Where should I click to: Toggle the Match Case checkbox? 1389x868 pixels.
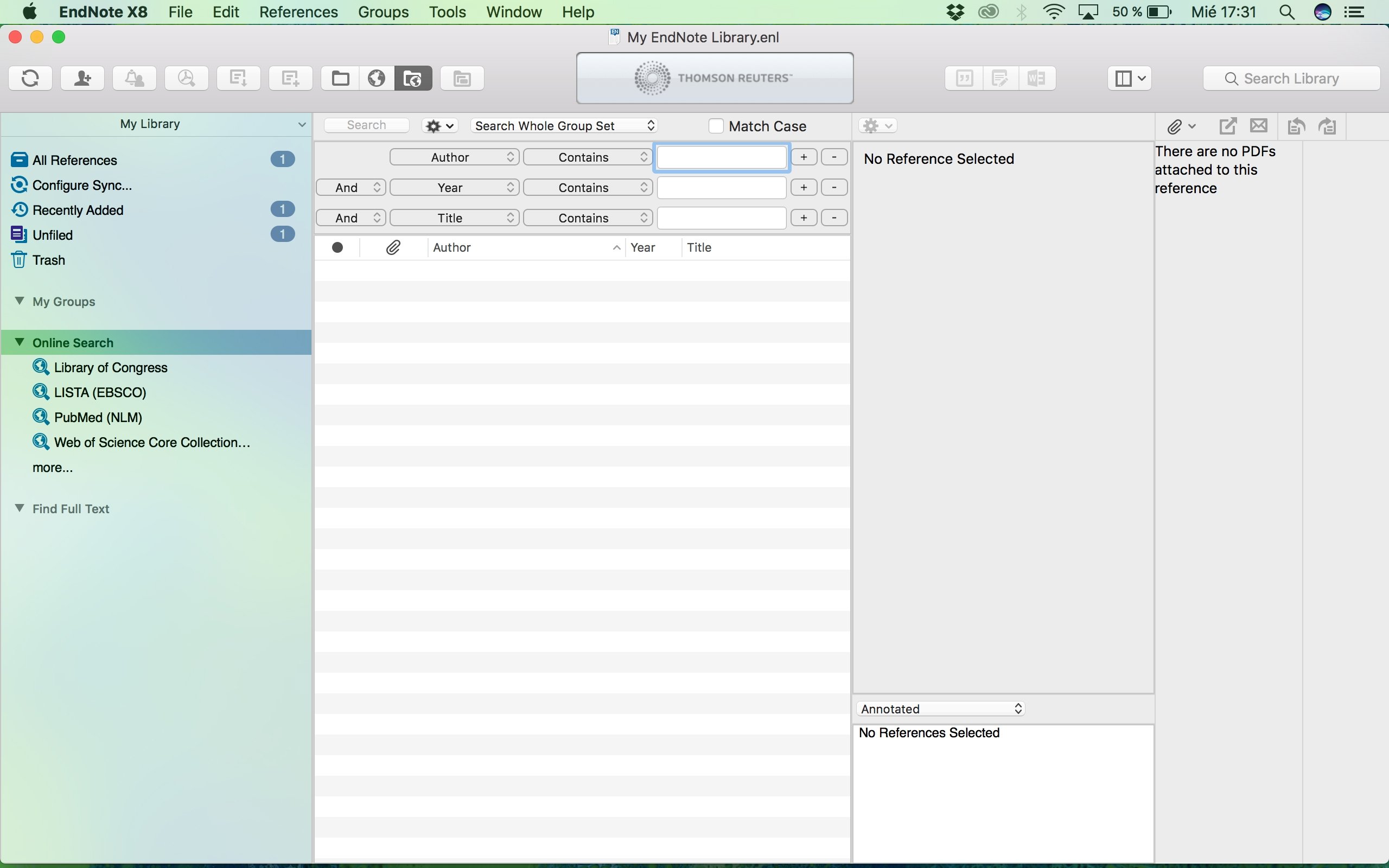tap(716, 126)
